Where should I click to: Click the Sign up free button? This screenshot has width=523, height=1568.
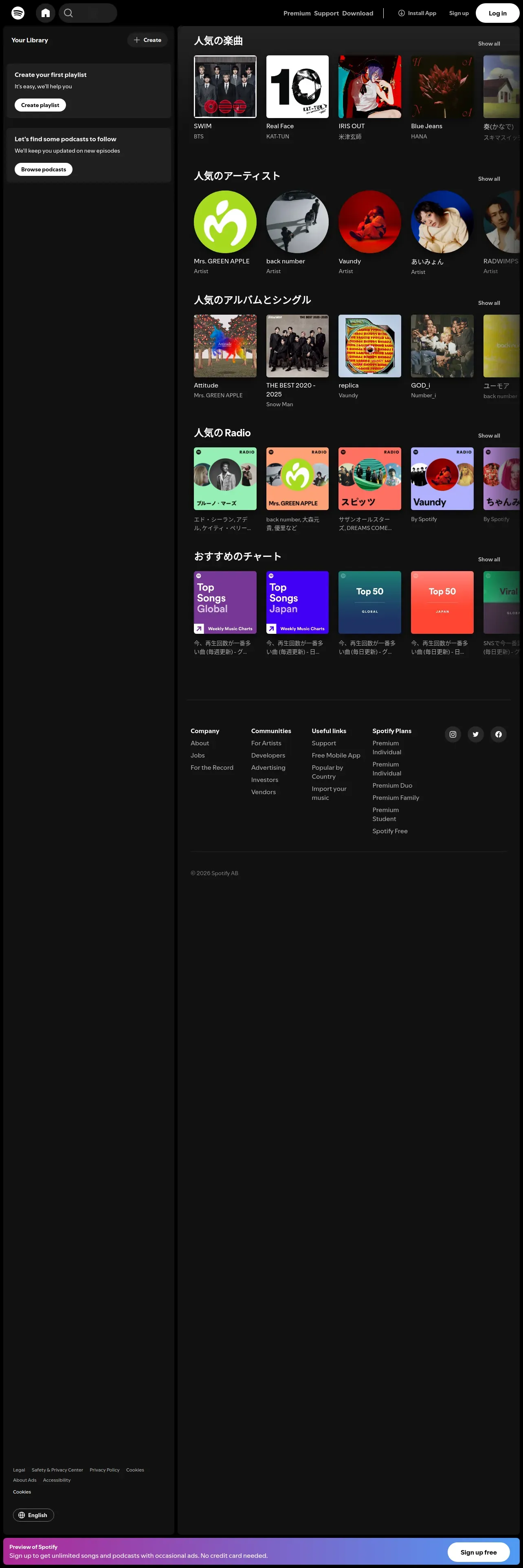(479, 1552)
